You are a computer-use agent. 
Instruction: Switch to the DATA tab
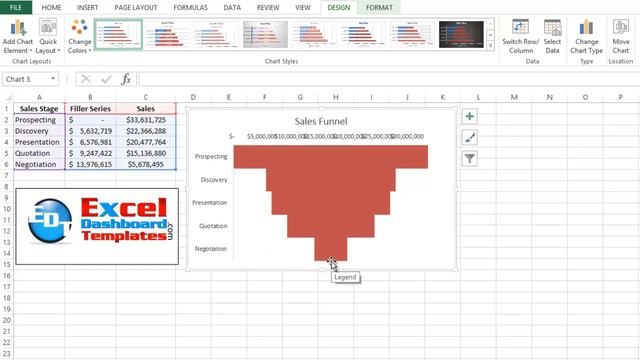click(x=232, y=7)
